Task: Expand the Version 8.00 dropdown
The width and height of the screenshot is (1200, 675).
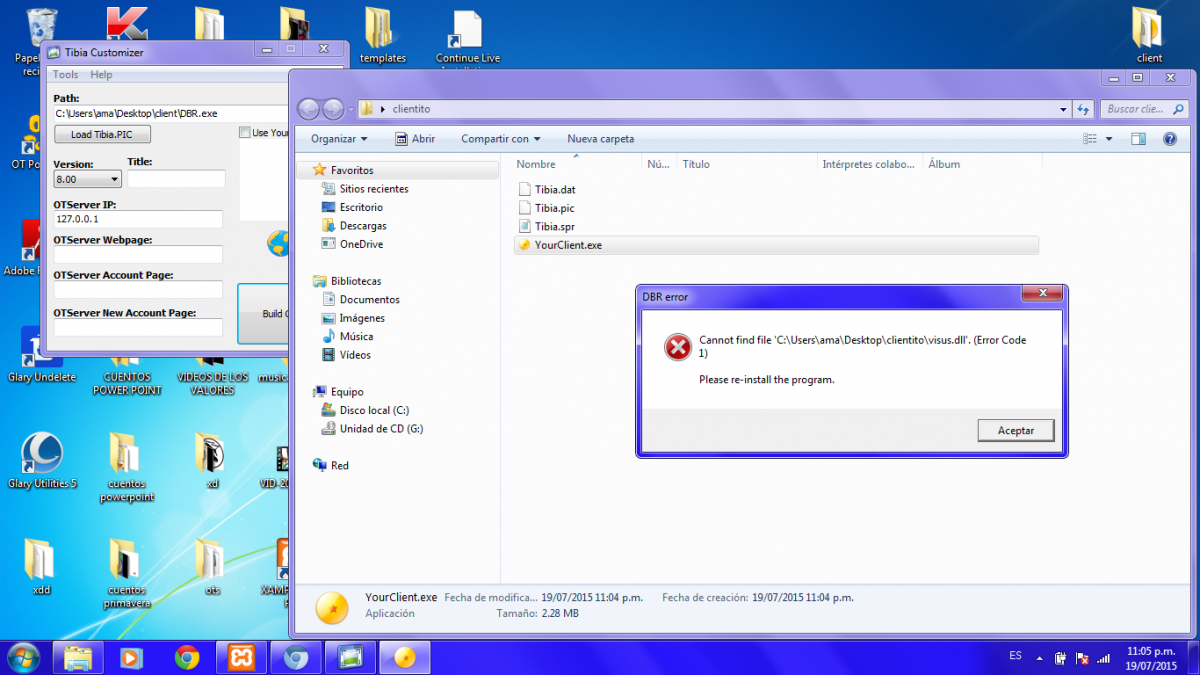Action: [87, 179]
